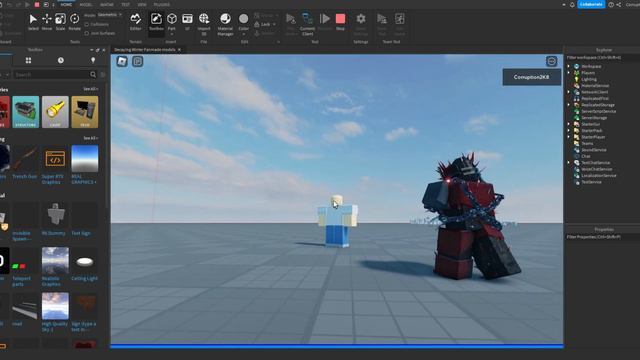Click the viewport three-dots menu button
The image size is (640, 360).
[551, 61]
